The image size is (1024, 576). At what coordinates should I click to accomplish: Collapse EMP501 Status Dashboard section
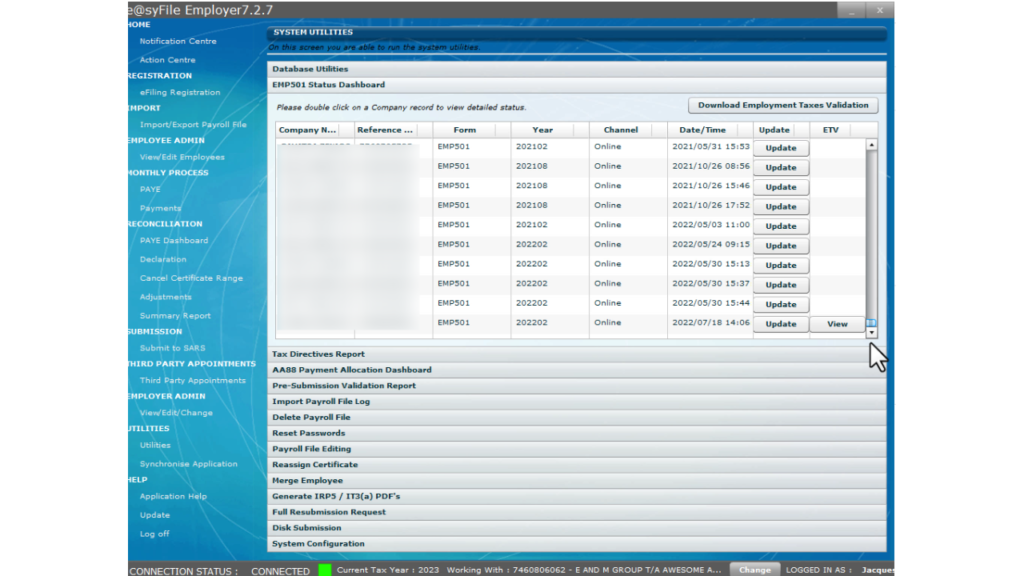[x=577, y=85]
